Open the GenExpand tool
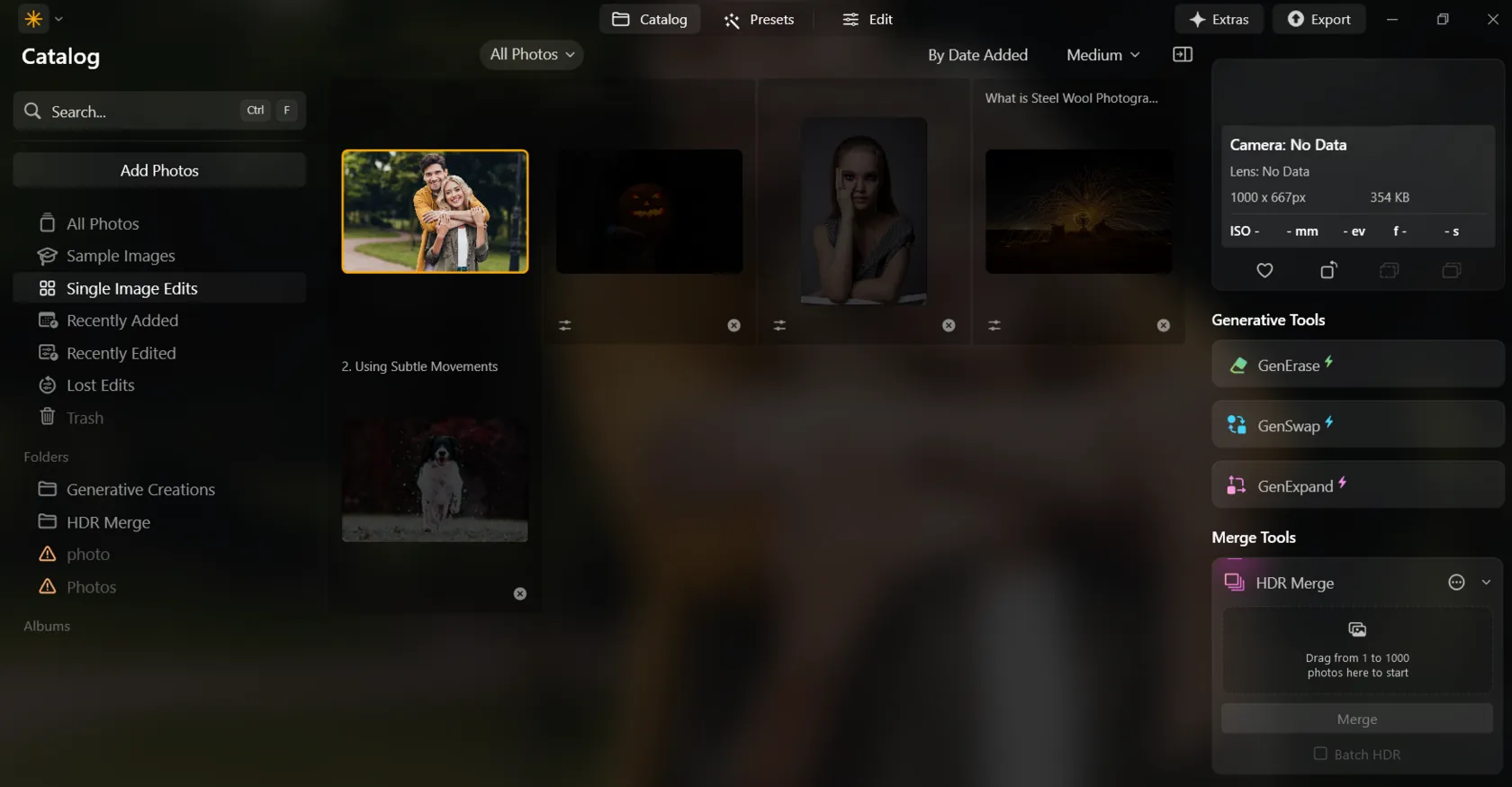This screenshot has height=787, width=1512. coord(1358,485)
